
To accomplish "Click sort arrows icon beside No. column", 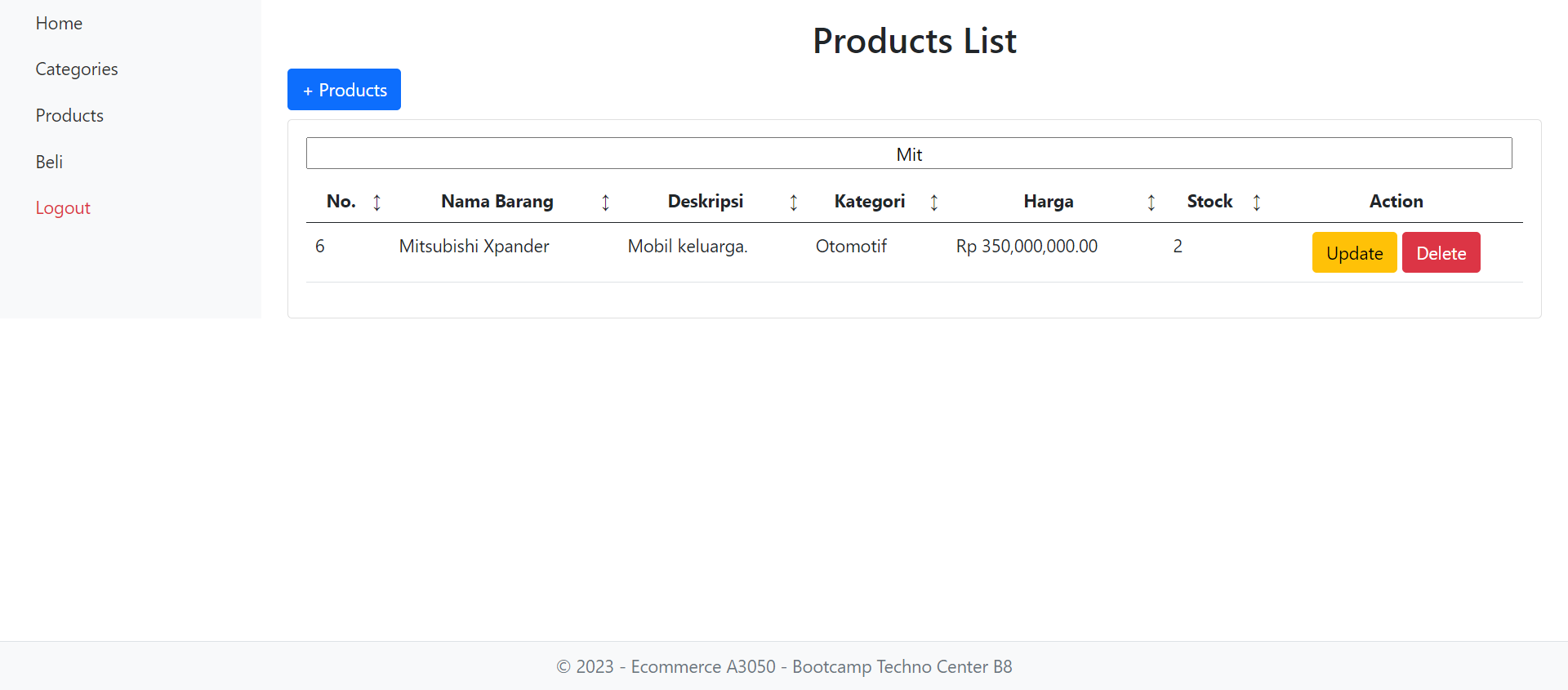I will tap(376, 203).
